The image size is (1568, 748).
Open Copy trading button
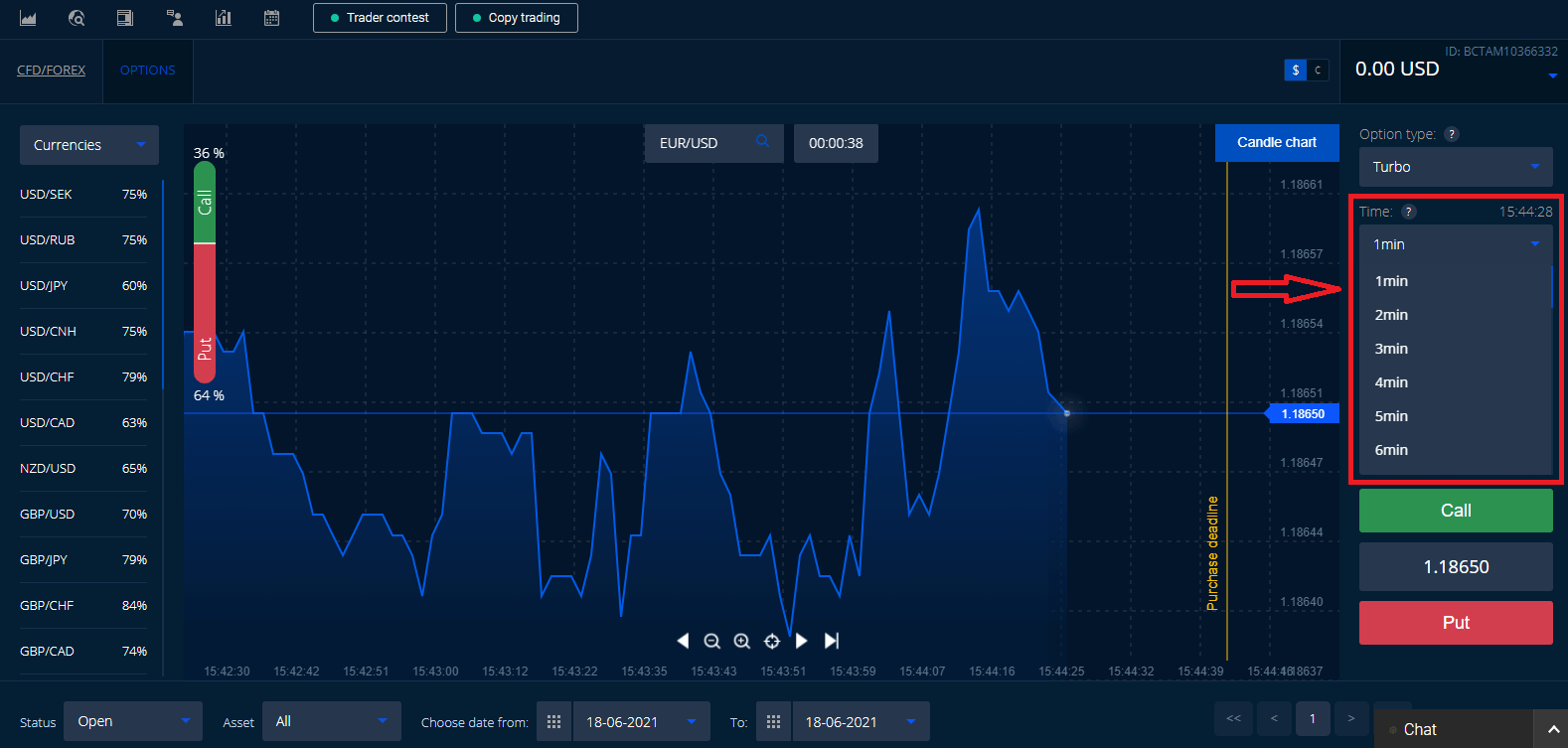[x=517, y=18]
